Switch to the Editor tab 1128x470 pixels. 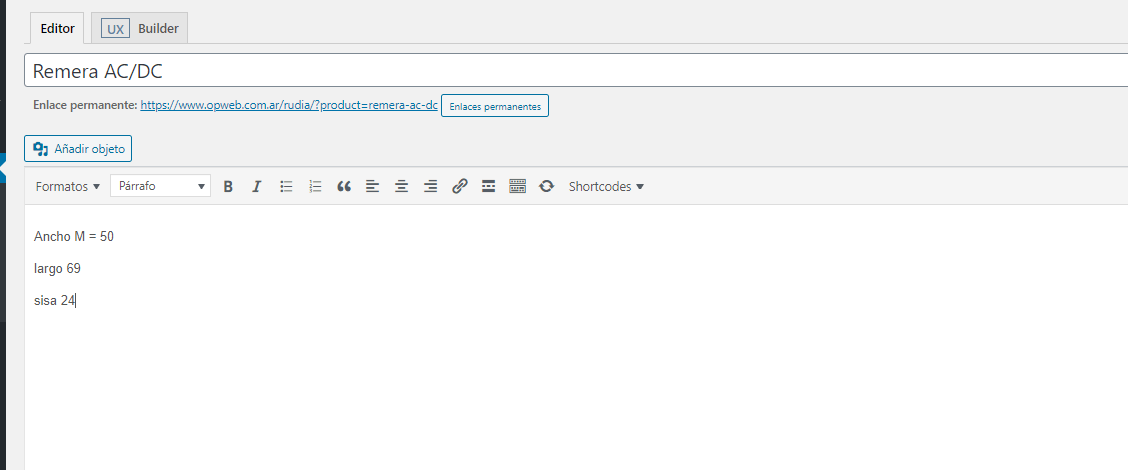pyautogui.click(x=58, y=29)
